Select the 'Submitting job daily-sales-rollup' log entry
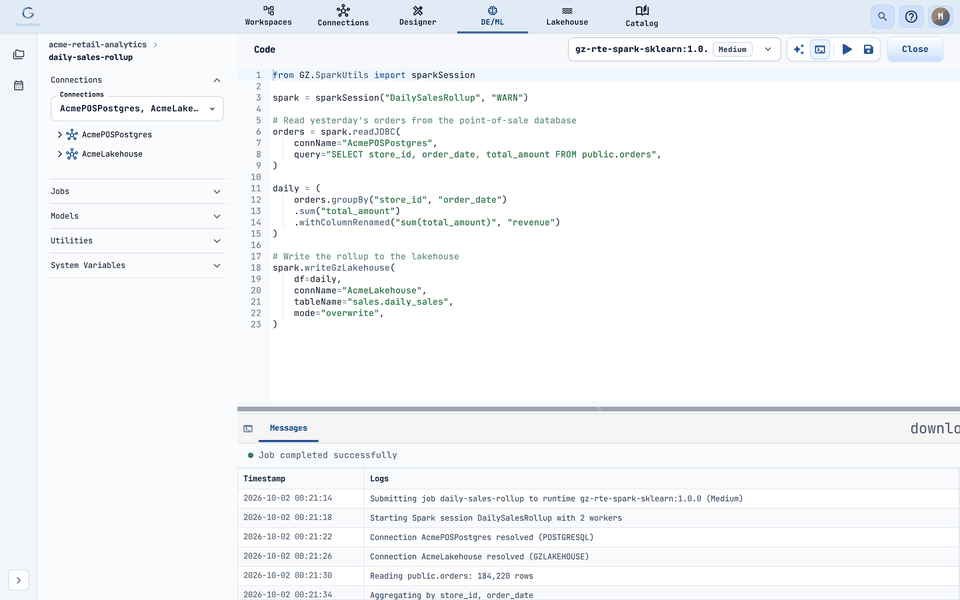The width and height of the screenshot is (960, 600). 598,498
